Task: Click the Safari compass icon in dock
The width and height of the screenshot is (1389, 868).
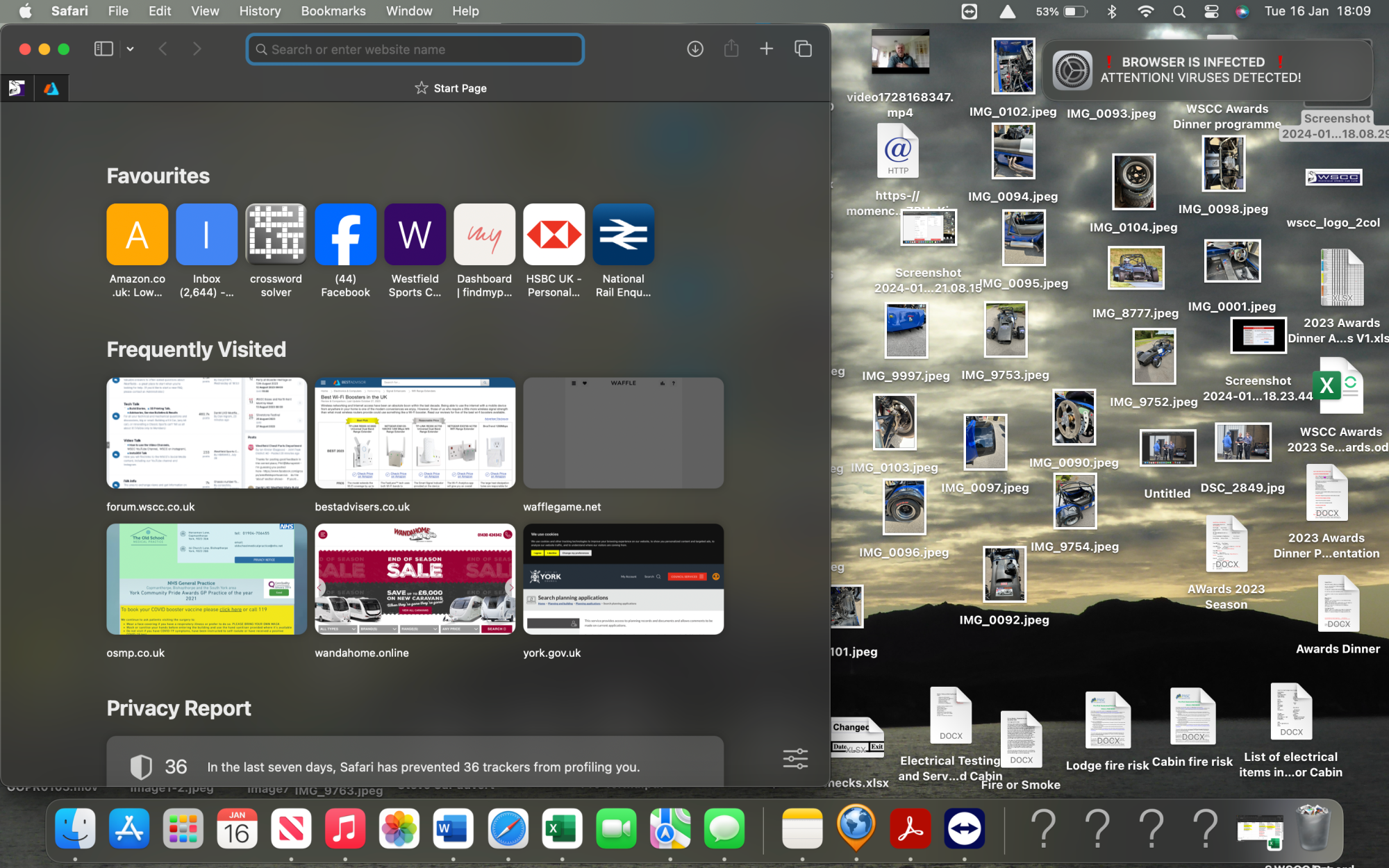Action: click(x=508, y=828)
